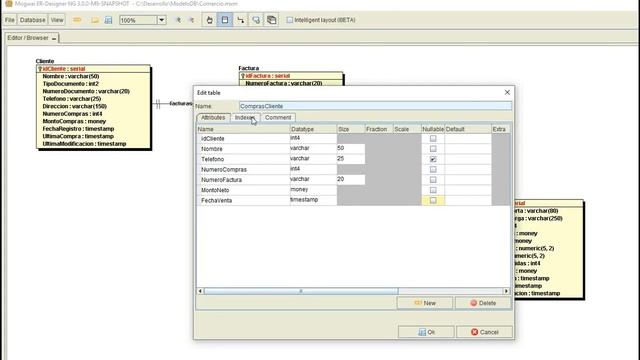Click the yellow New model toolbar icon
This screenshot has width=640, height=360.
77,20
